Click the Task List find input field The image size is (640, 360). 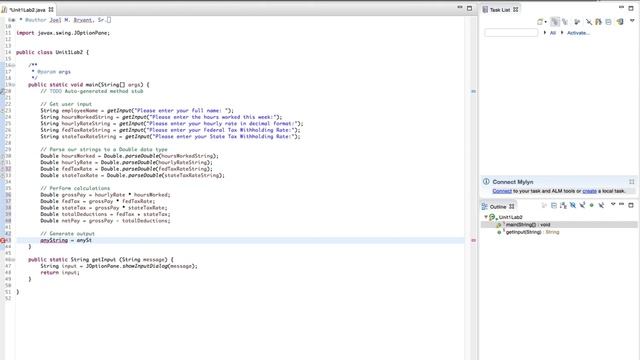tap(511, 33)
